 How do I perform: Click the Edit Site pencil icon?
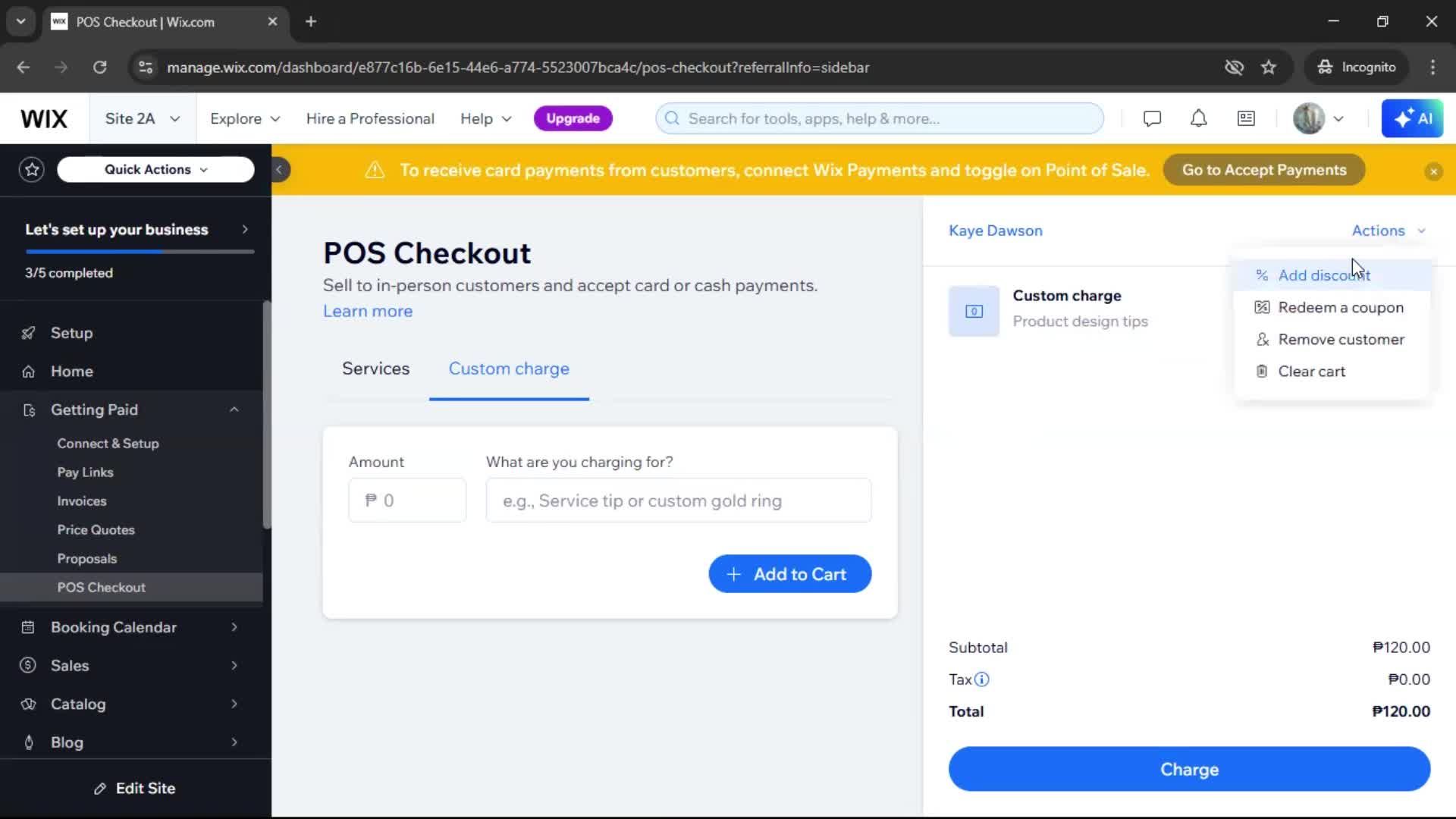click(x=99, y=789)
